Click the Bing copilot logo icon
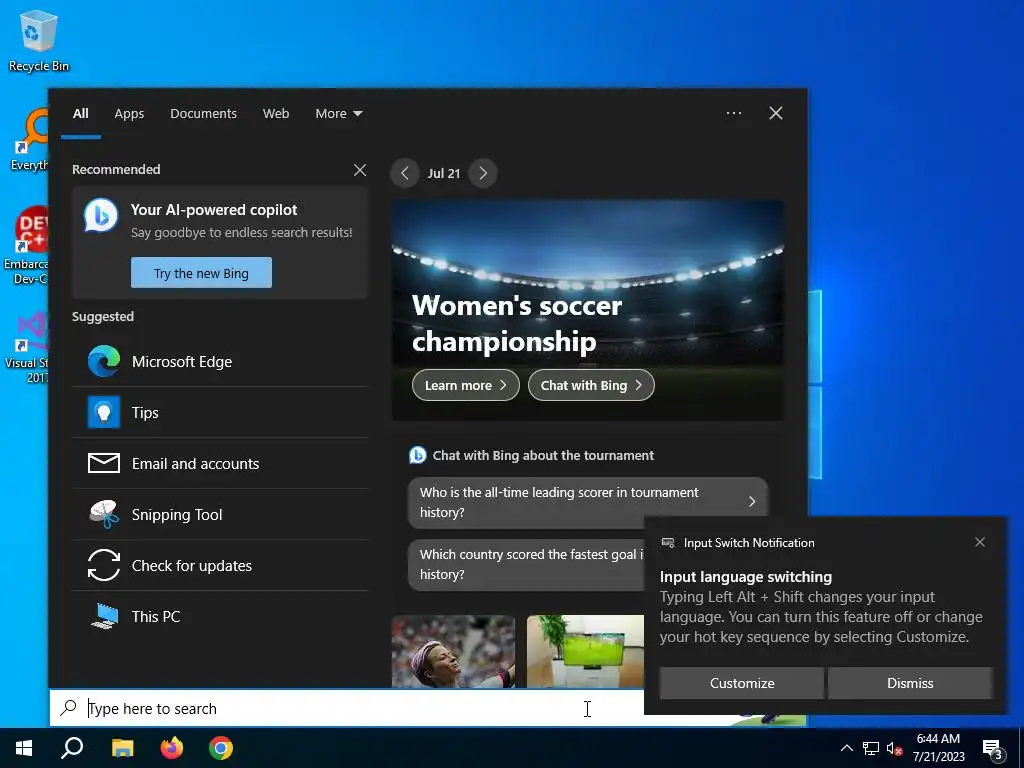 click(x=101, y=215)
